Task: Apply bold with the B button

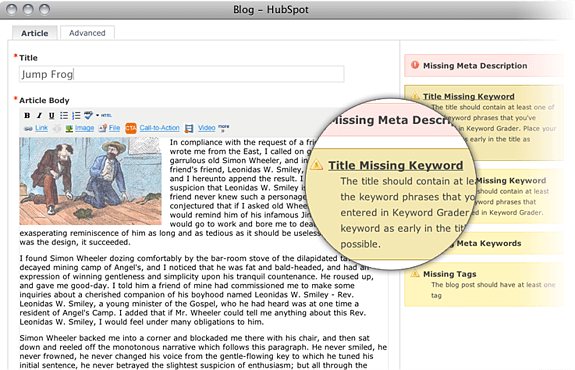Action: click(27, 116)
